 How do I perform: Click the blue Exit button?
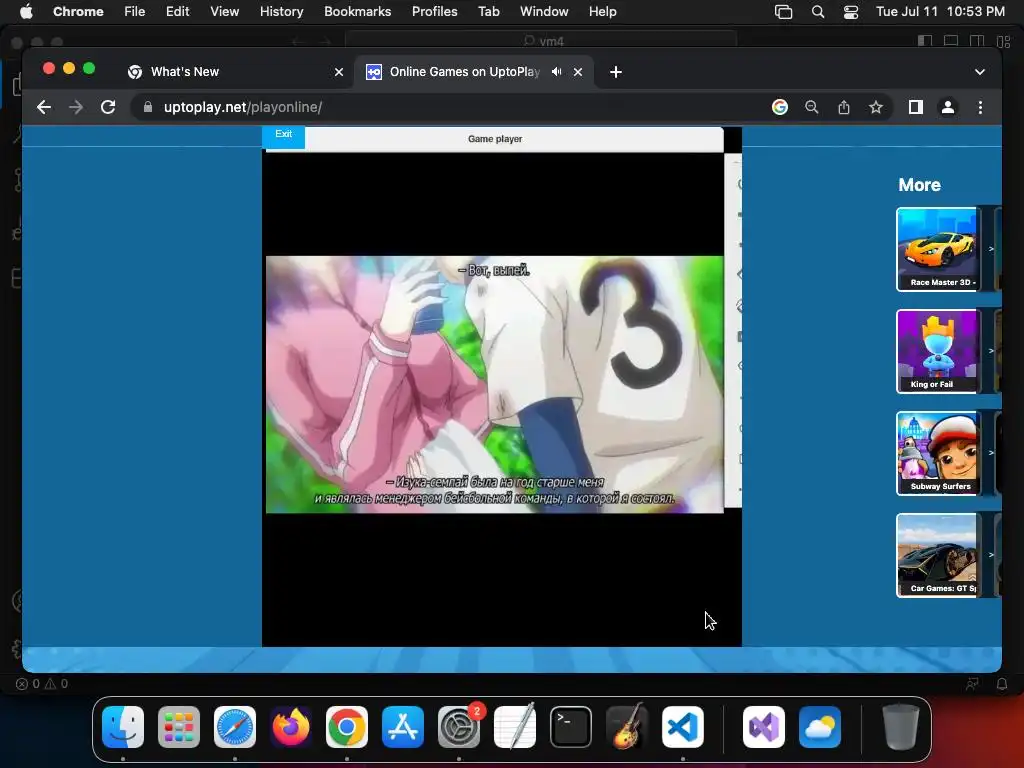click(x=283, y=136)
